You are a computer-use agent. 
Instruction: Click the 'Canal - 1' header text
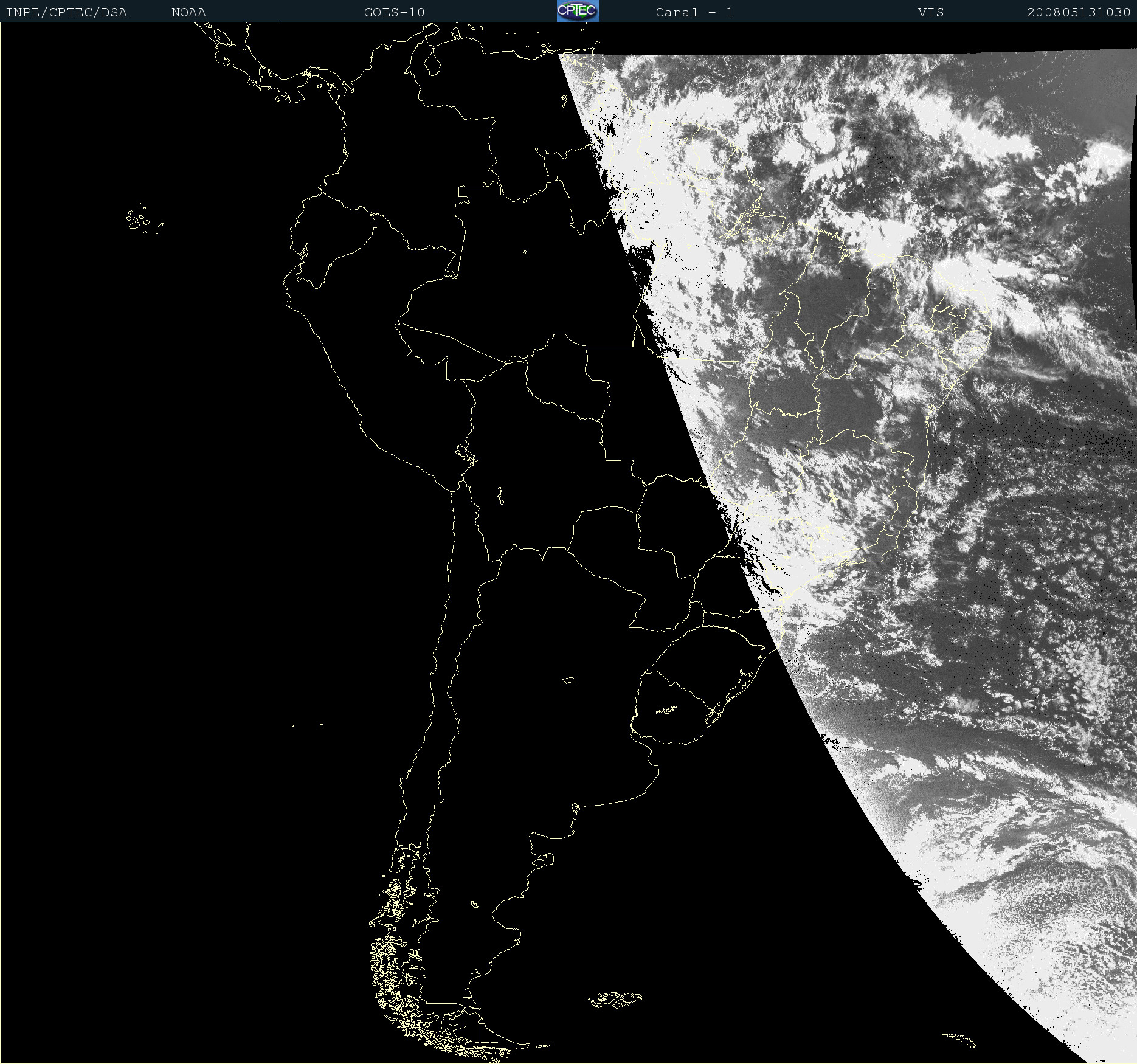pos(694,13)
